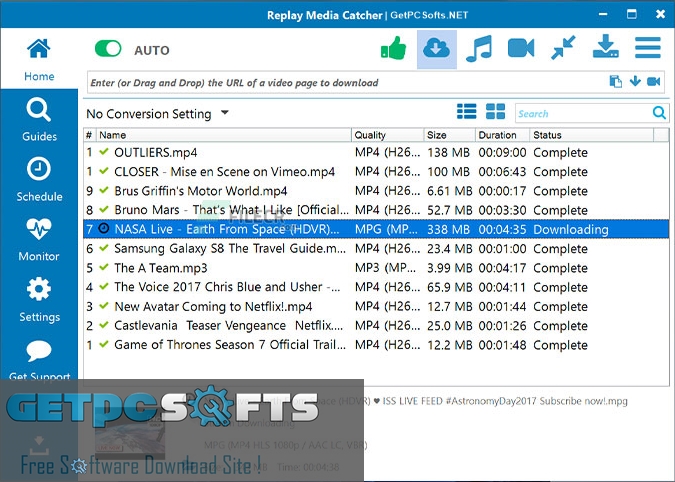Sort by the Size column header
This screenshot has height=482, width=675.
449,135
